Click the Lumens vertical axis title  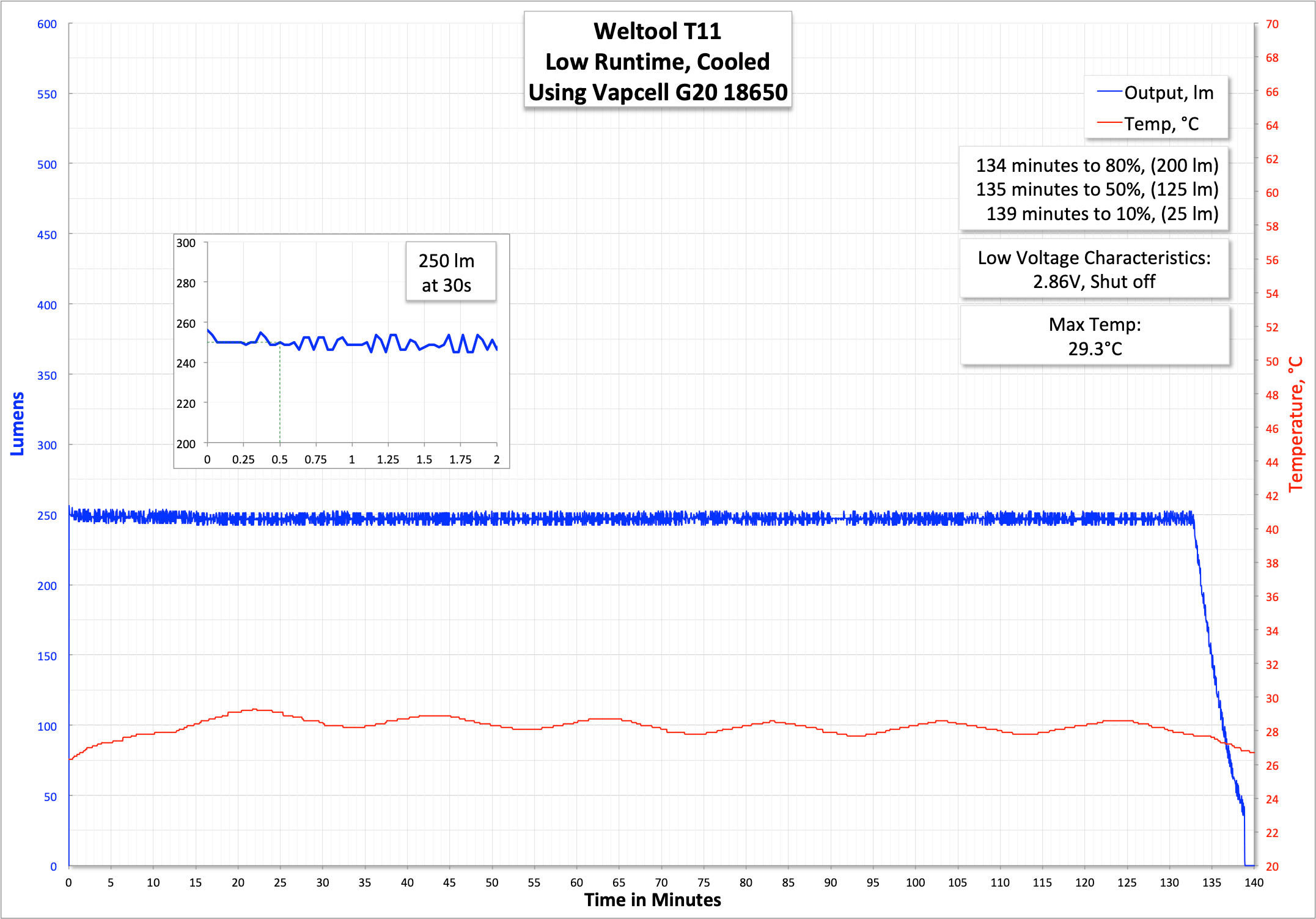pos(17,423)
